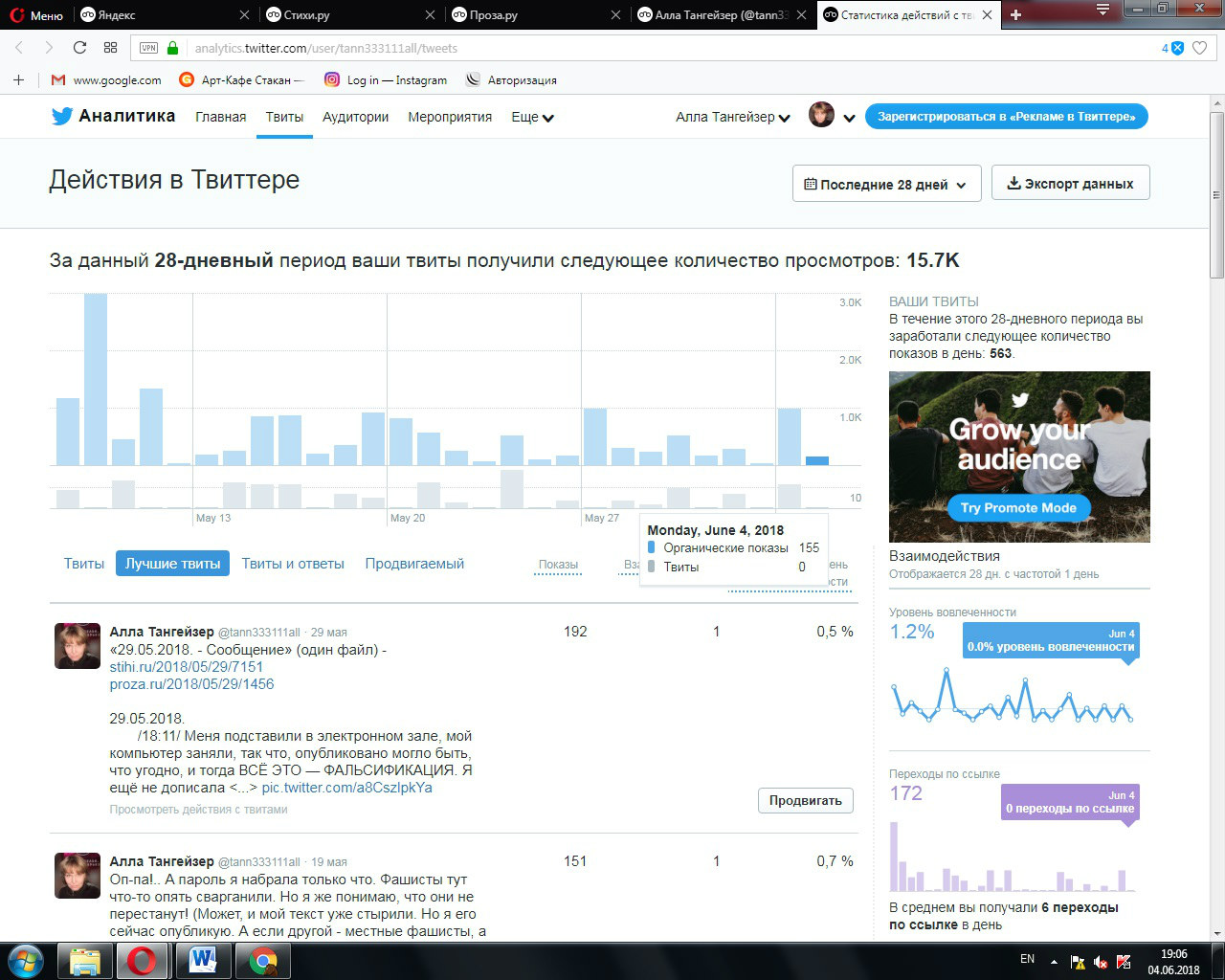The image size is (1225, 980).
Task: Click the June 4 highlighted impressions bar
Action: click(x=817, y=460)
